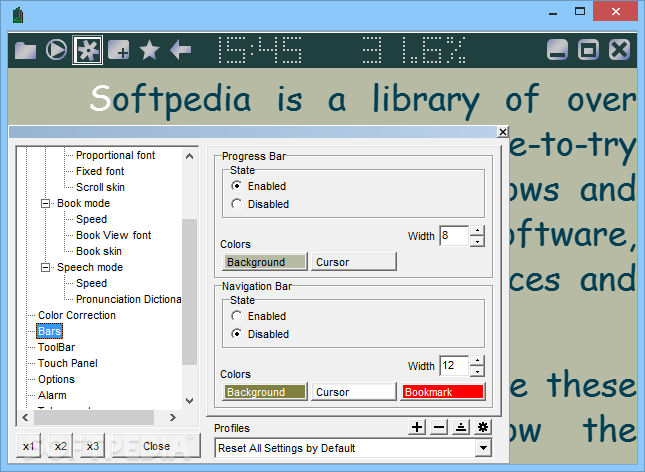Maximize reader via the toolbar square icon

point(589,50)
